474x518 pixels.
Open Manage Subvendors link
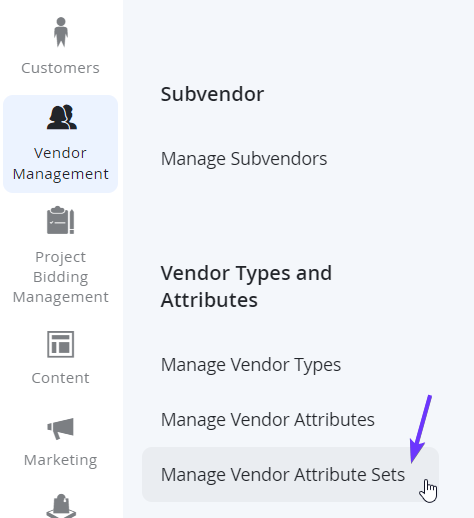point(244,159)
